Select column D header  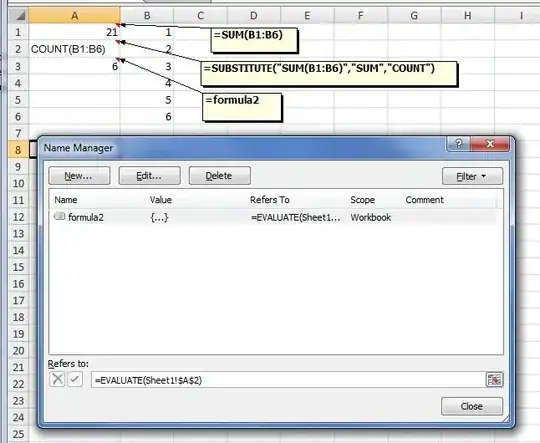pyautogui.click(x=254, y=16)
